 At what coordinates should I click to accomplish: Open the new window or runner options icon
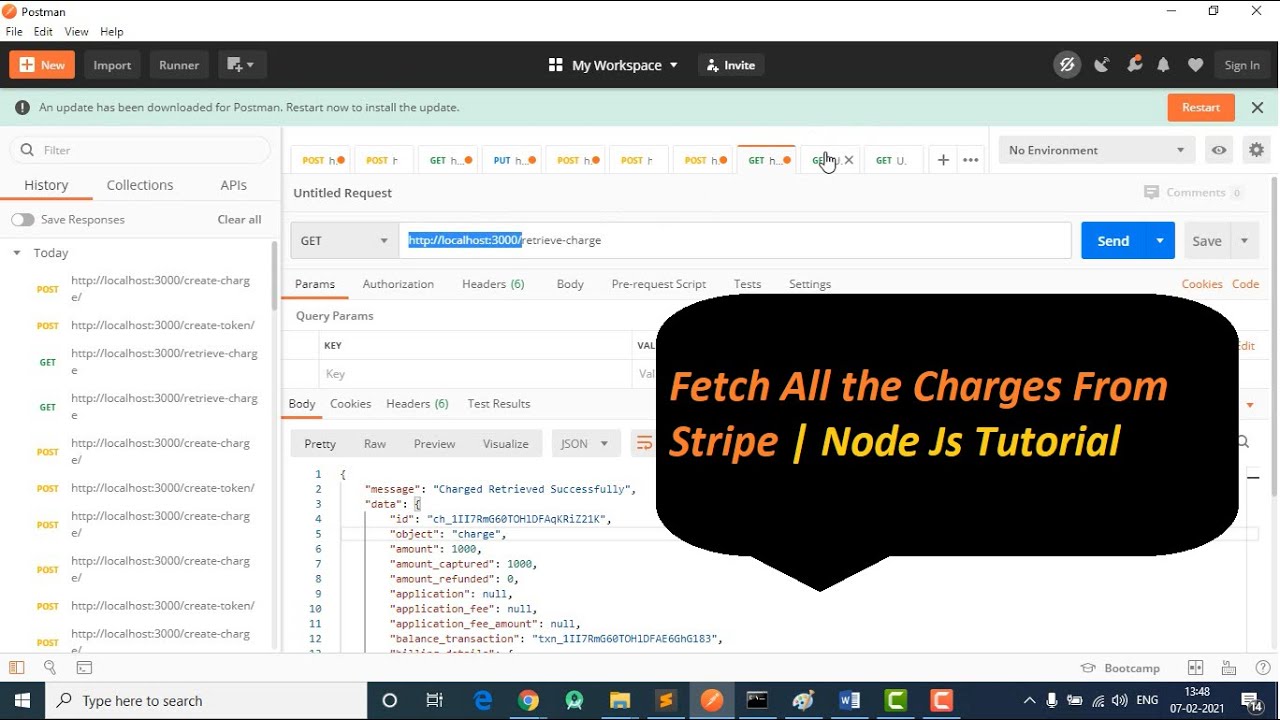[x=240, y=65]
